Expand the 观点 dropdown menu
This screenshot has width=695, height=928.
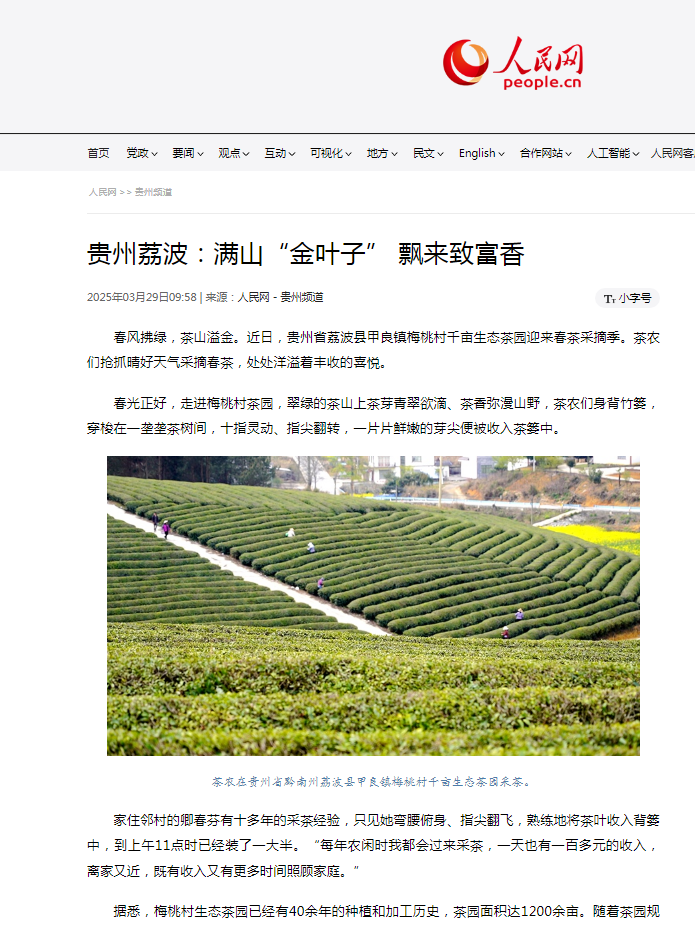[234, 153]
